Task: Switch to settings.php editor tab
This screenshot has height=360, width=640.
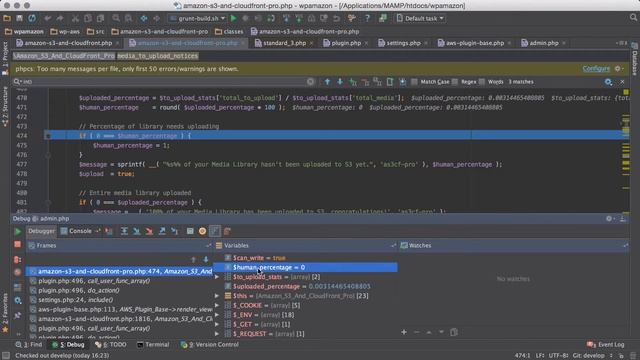Action: pyautogui.click(x=403, y=43)
